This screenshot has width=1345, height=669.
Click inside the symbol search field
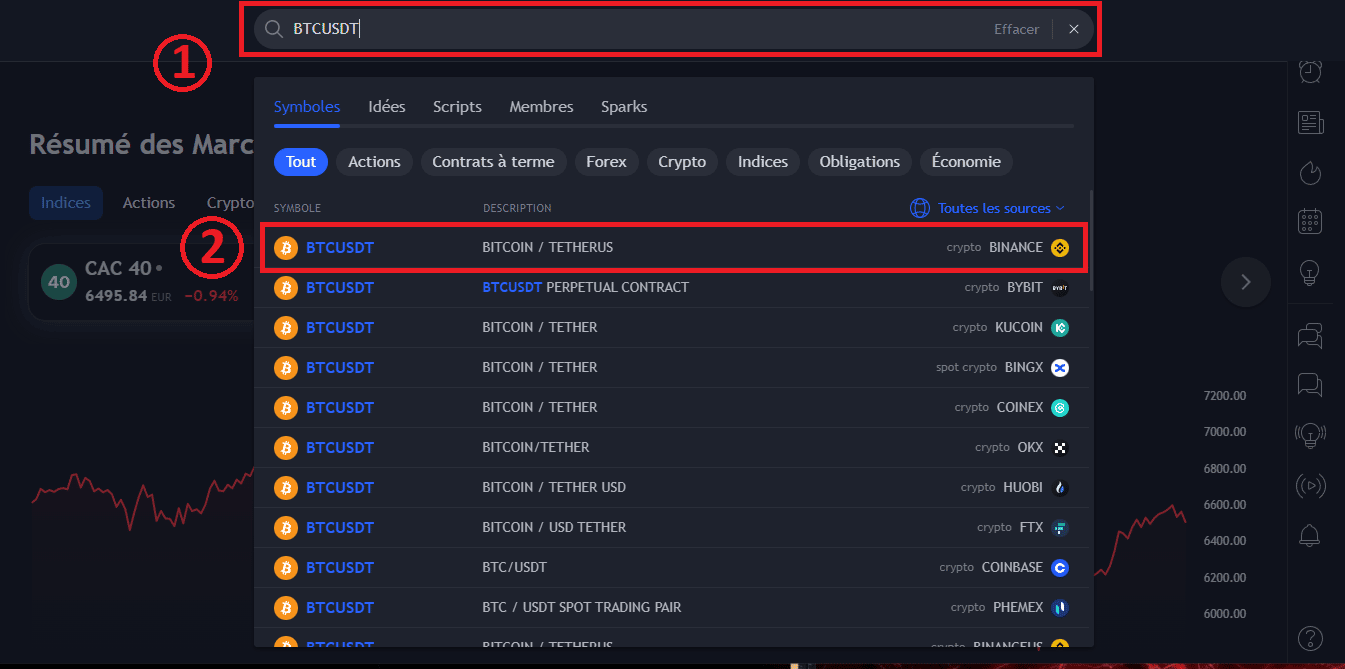pos(600,29)
